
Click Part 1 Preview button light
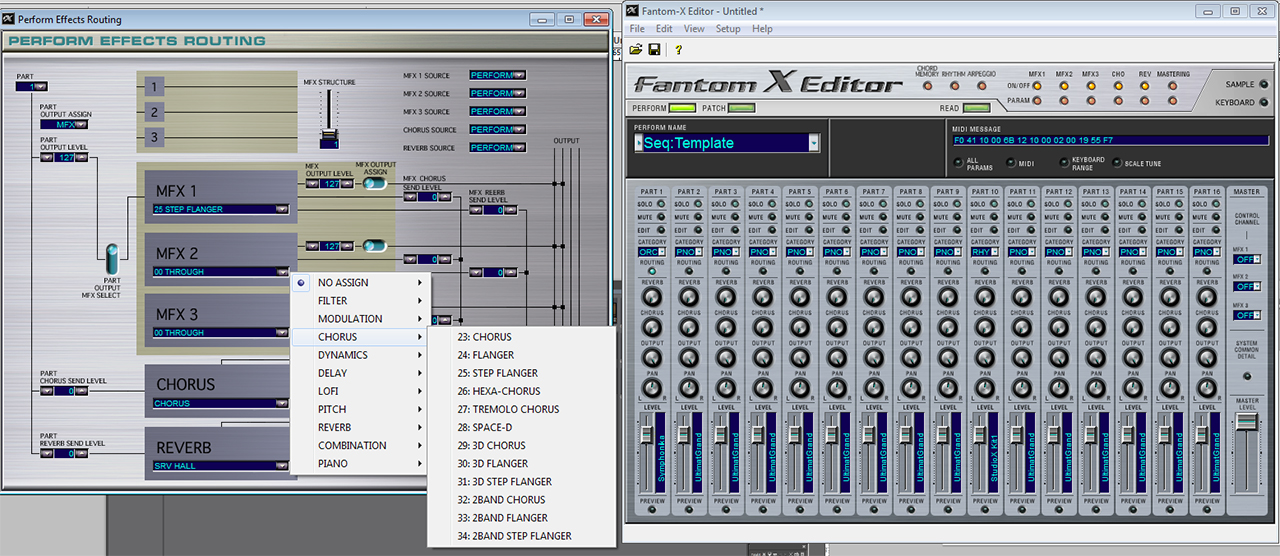point(651,509)
